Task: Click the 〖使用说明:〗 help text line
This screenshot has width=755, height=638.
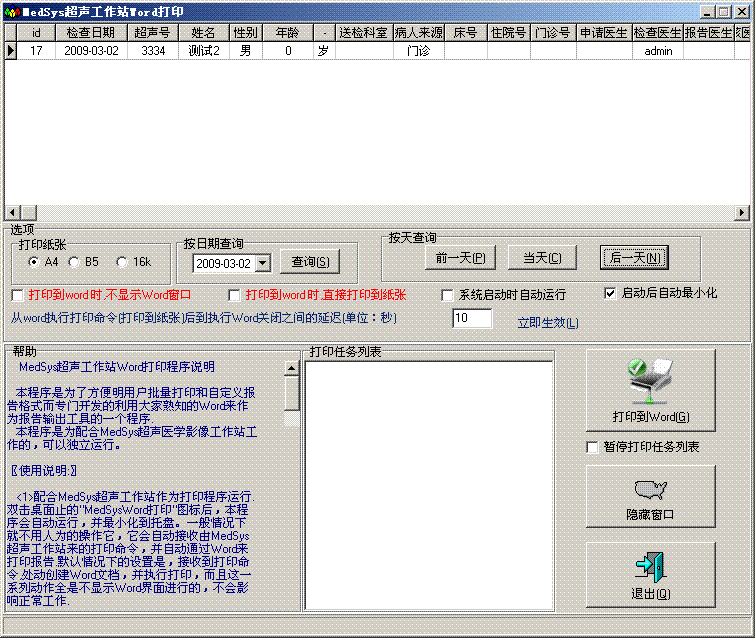Action: (x=44, y=470)
